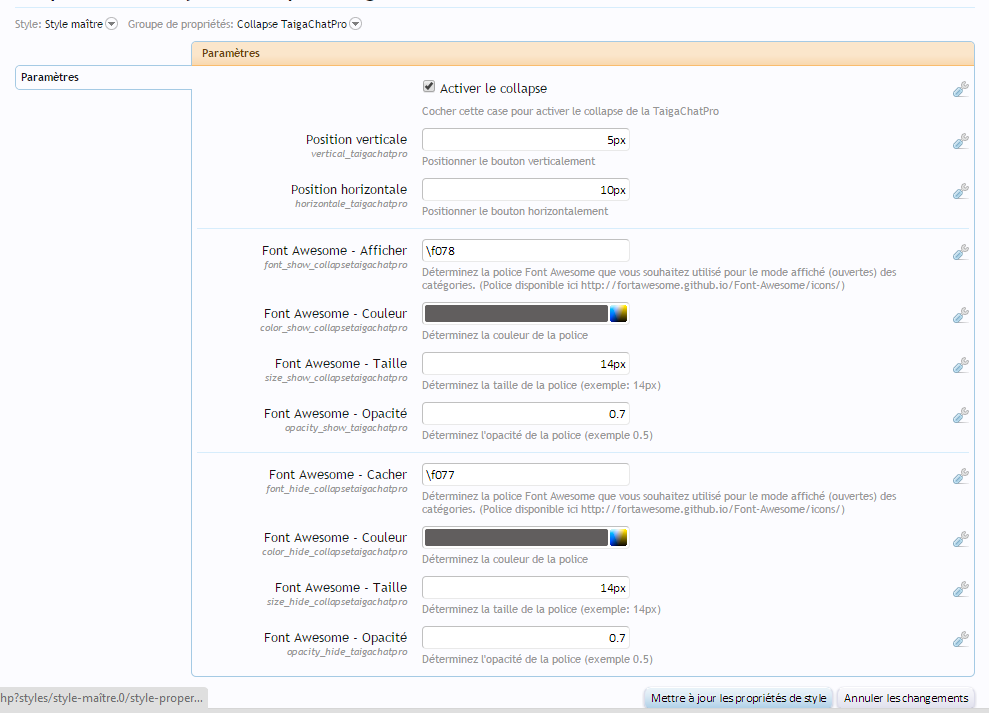Click the vertical_taigachatpro property name
Image resolution: width=989 pixels, height=713 pixels.
(359, 154)
